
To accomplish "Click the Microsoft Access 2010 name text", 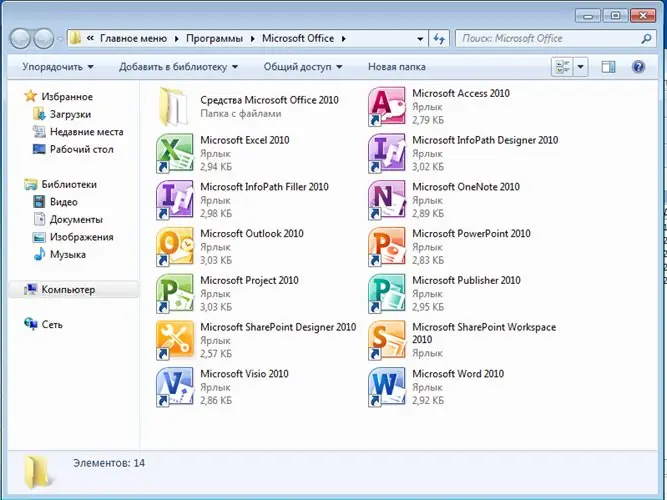I will tap(461, 93).
